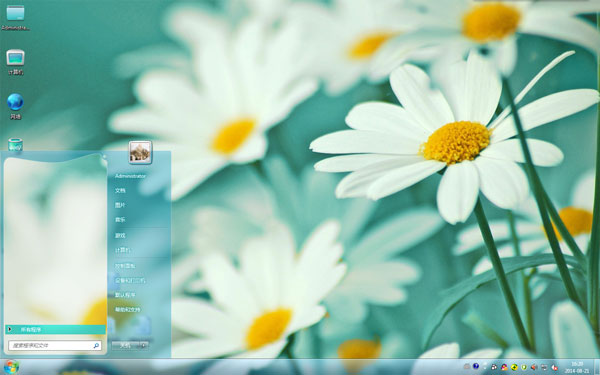Click the magnifier icon in search box
600x375 pixels.
[96, 346]
